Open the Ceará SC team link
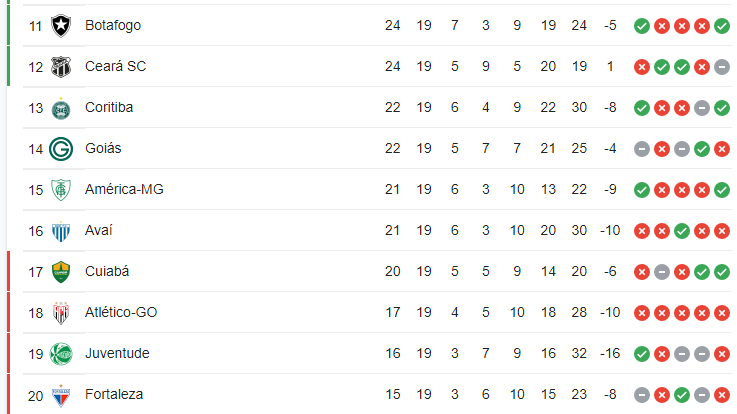Image resolution: width=737 pixels, height=414 pixels. coord(116,66)
